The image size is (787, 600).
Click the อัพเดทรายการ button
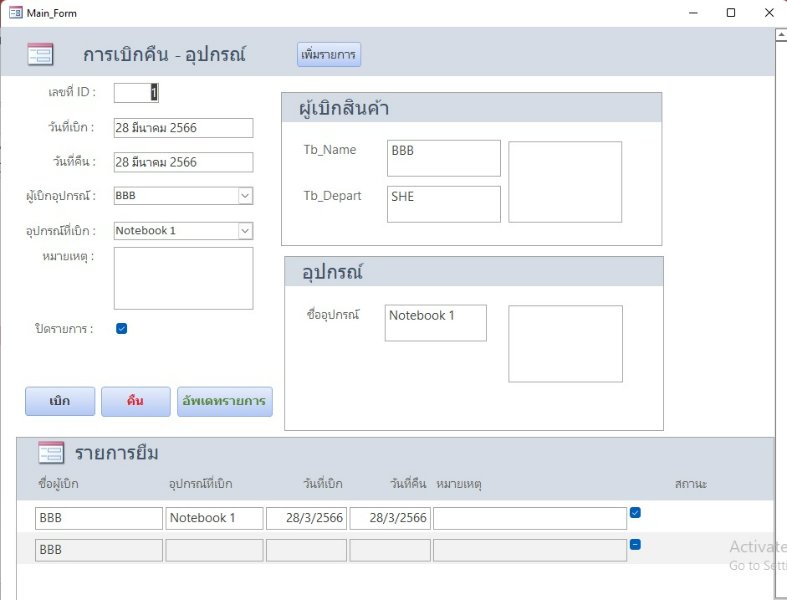click(x=224, y=401)
